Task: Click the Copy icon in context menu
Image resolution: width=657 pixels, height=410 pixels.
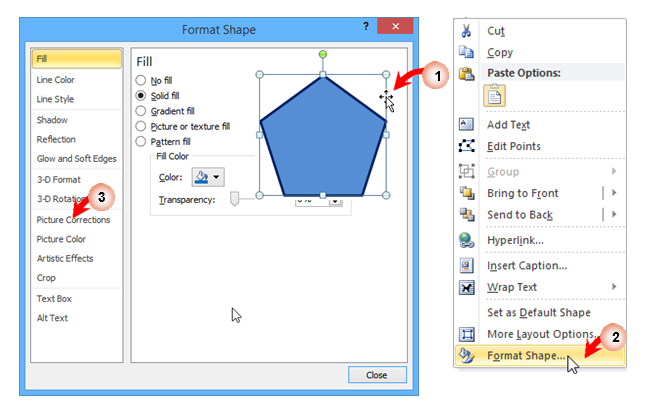Action: pyautogui.click(x=466, y=52)
